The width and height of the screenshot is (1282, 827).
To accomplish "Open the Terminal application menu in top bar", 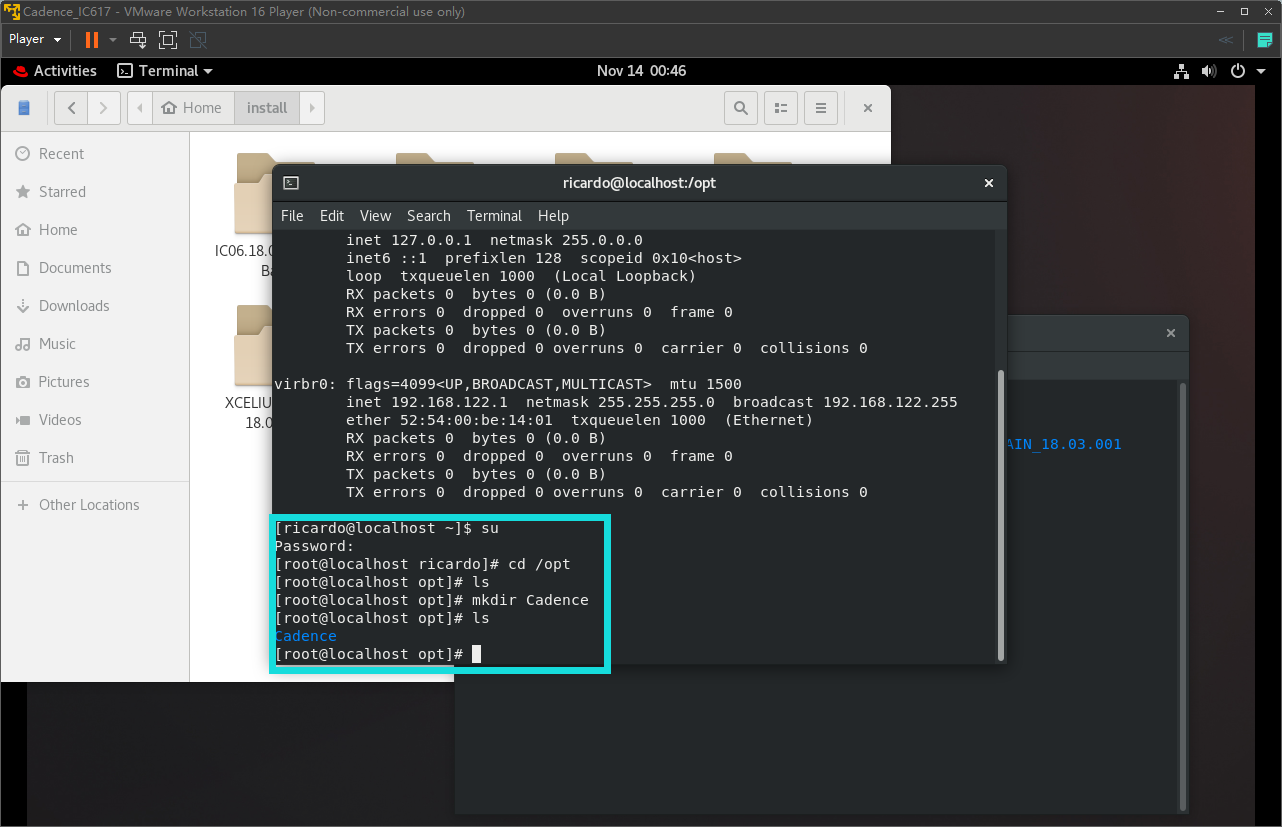I will [x=165, y=71].
